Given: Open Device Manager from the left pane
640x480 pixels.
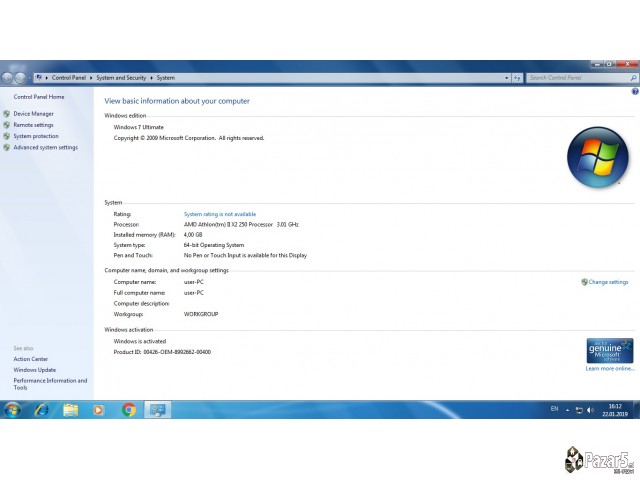Looking at the screenshot, I should coord(33,114).
